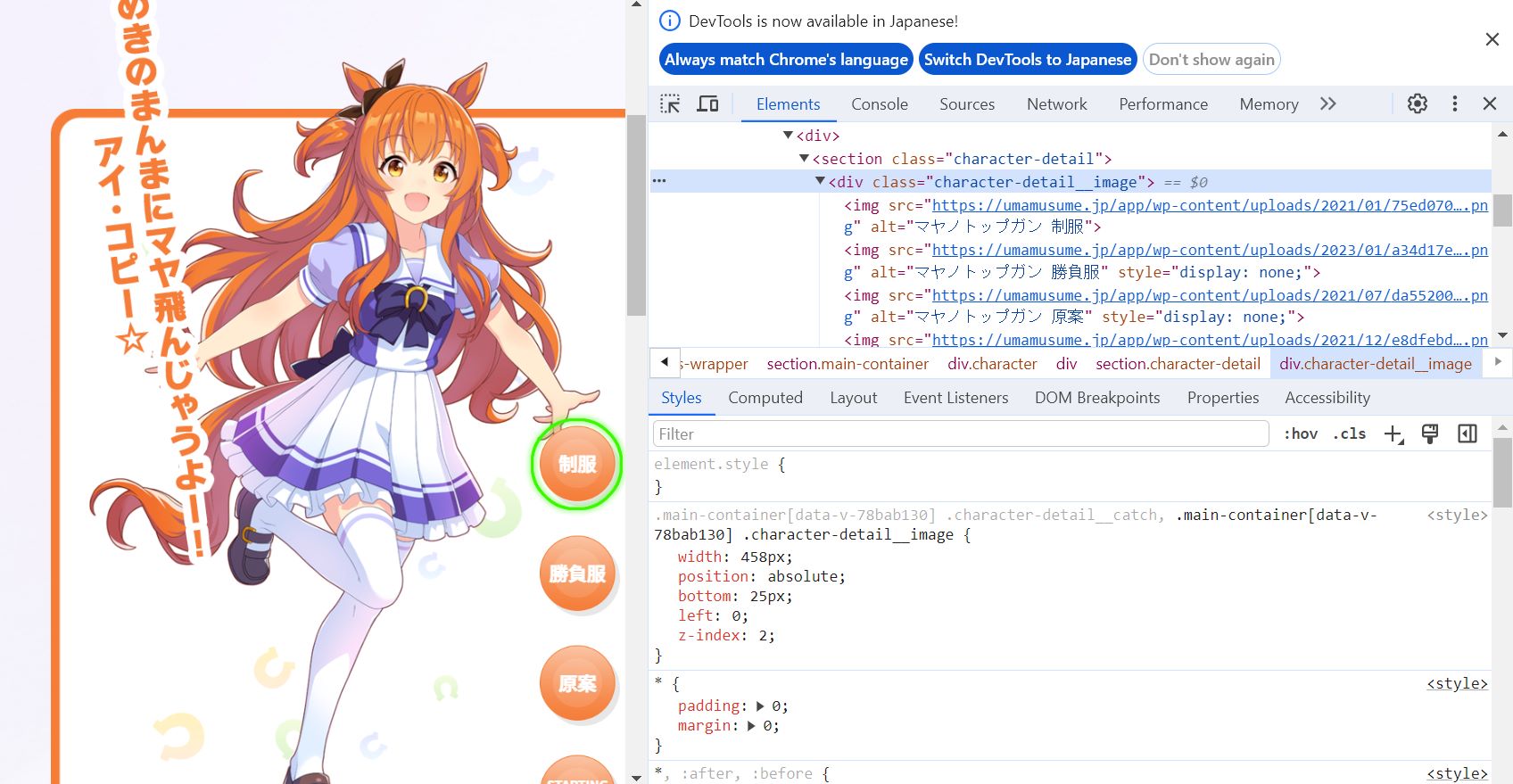Screen dimensions: 1513x784
Task: Open the element rendering emulation paintbrush icon
Action: tap(1430, 434)
